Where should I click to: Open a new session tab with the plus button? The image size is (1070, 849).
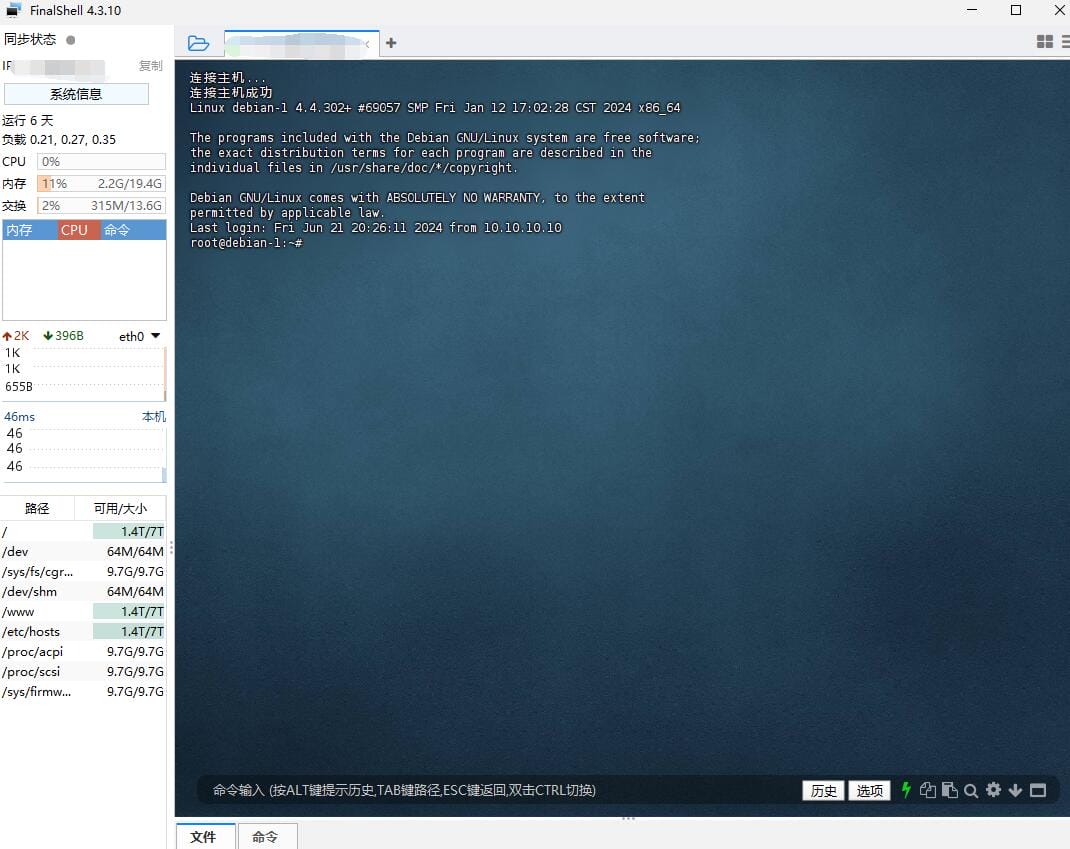coord(390,43)
